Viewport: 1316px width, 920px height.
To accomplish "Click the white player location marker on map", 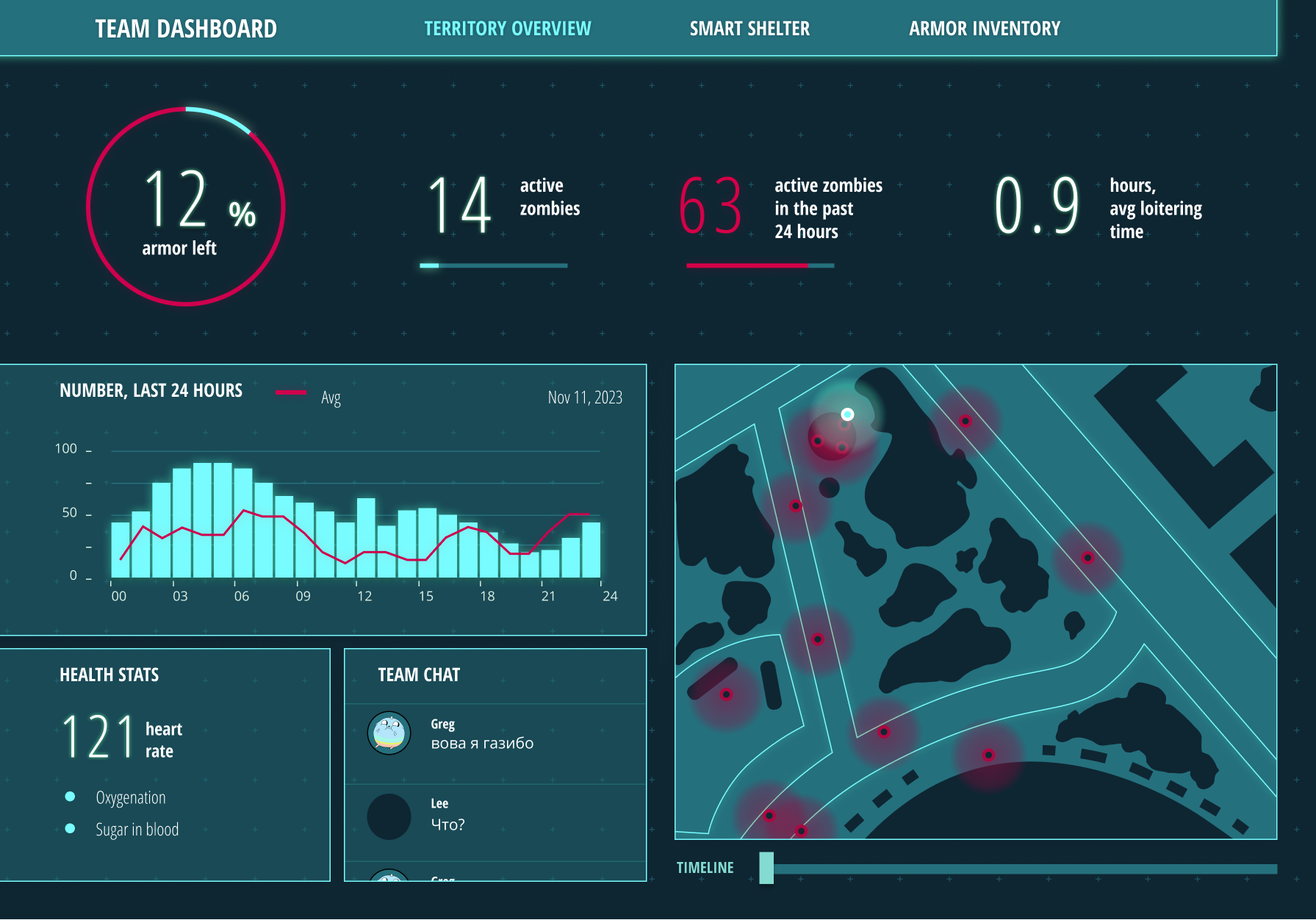I will (847, 414).
